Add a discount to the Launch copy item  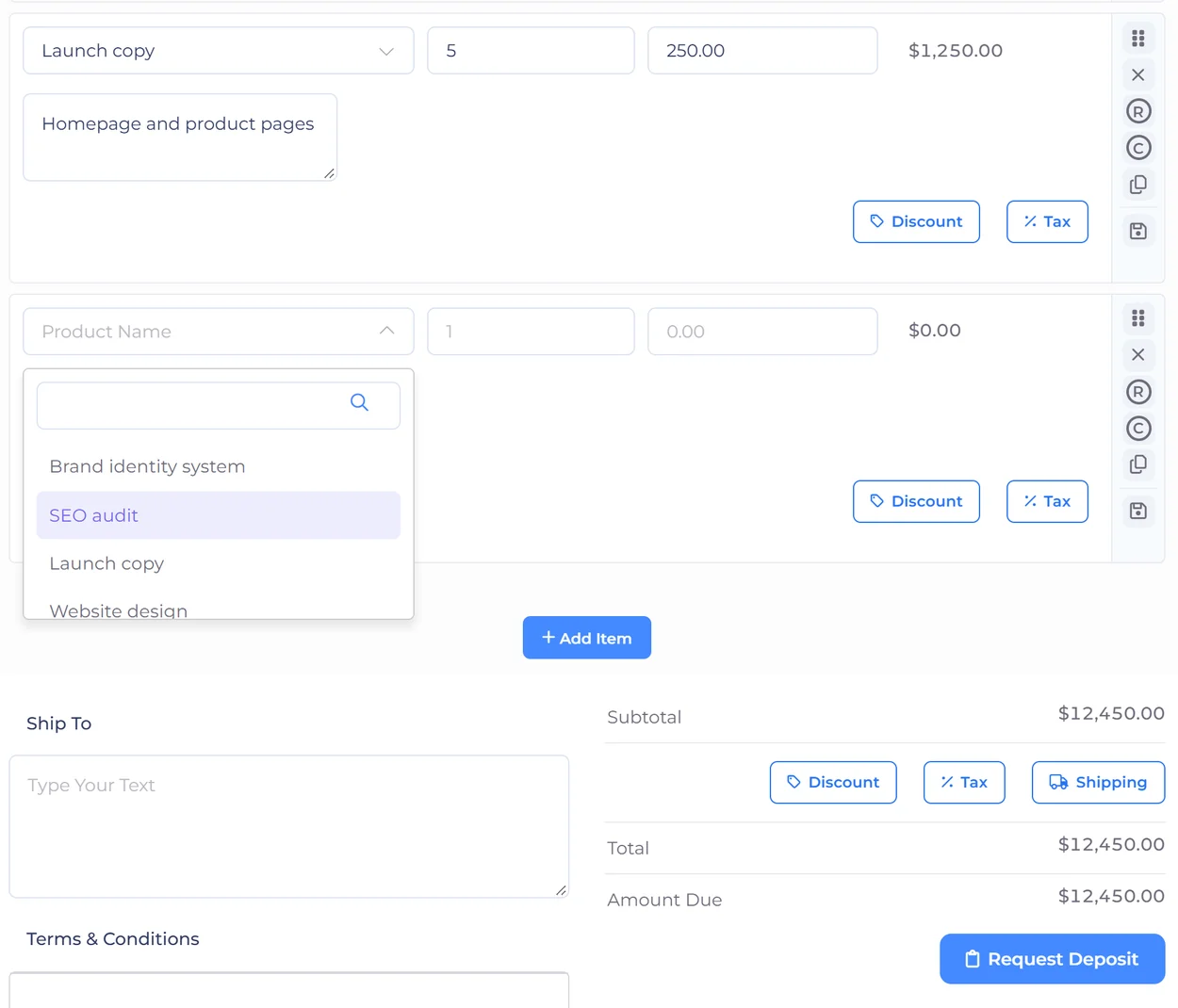[x=916, y=221]
